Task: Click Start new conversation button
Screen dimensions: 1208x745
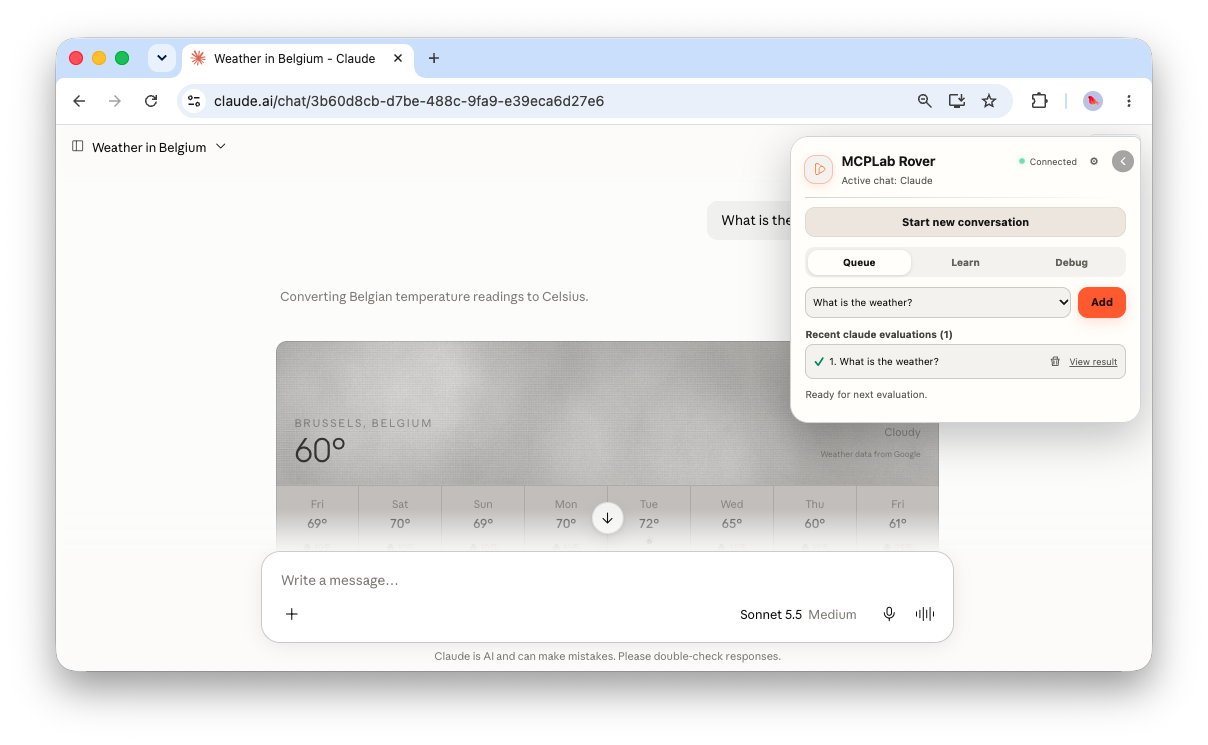Action: pyautogui.click(x=965, y=222)
